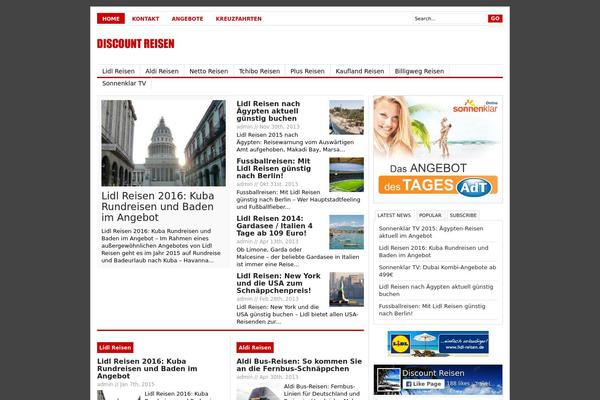Open sidebar news Fussballreisen nach Berlin
Viewport: 600px width, 400px height.
[x=432, y=310]
